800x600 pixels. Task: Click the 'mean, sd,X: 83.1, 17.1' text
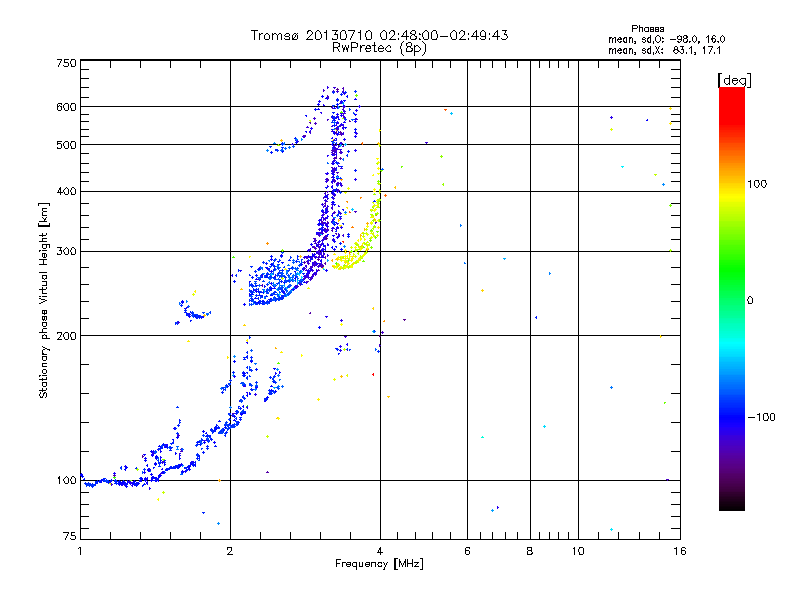coord(664,50)
